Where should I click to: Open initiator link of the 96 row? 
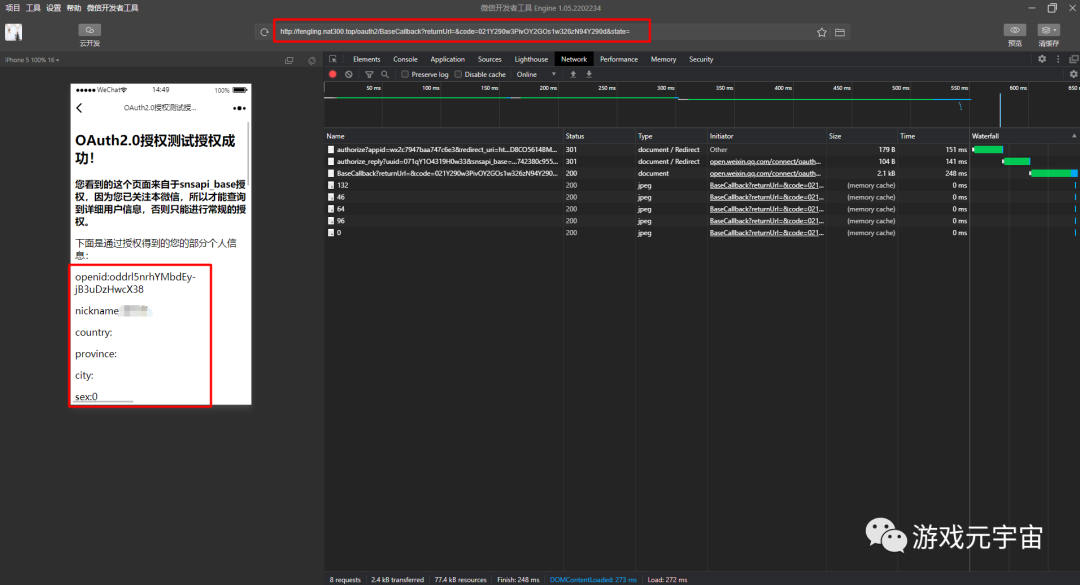pos(767,221)
